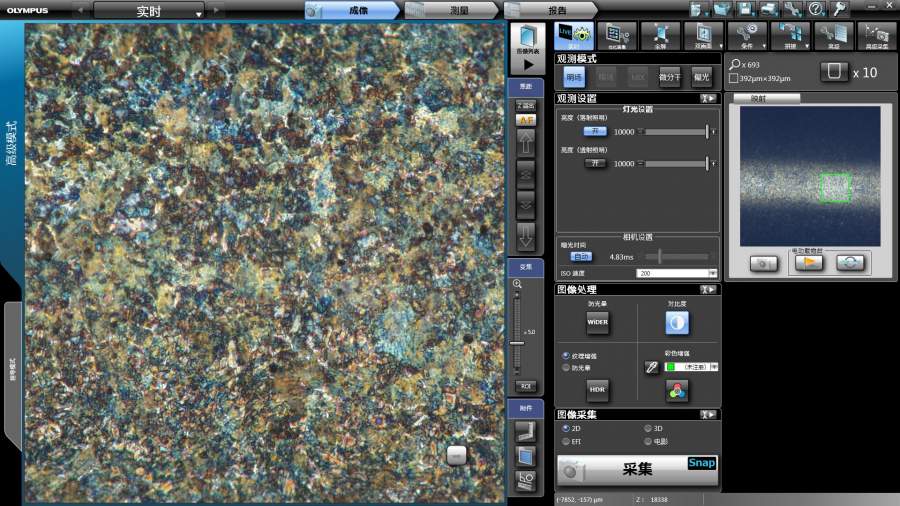
Task: Click the tools wrench icon dropdown in top bar
Action: click(792, 9)
